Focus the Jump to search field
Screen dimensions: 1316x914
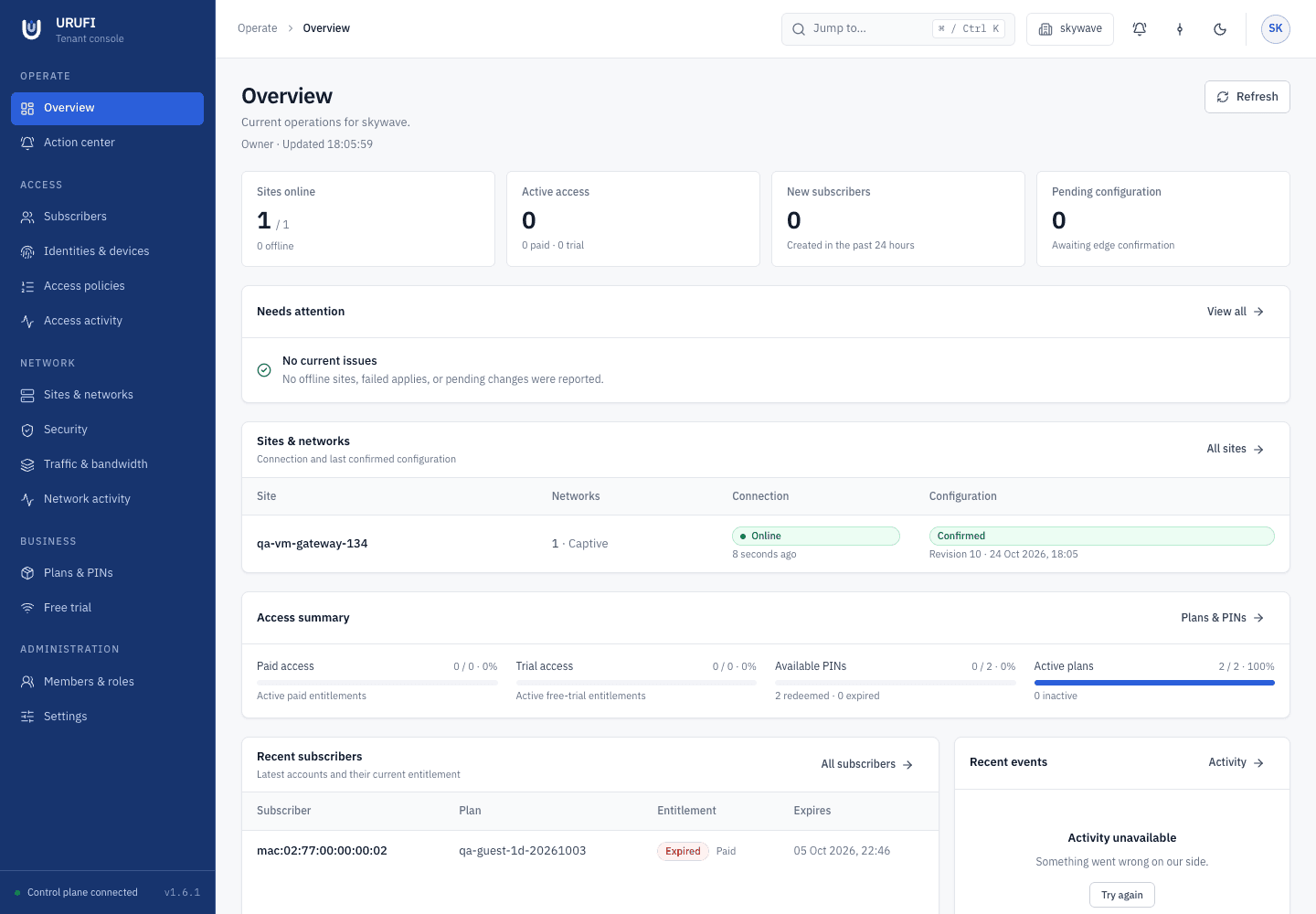[898, 29]
